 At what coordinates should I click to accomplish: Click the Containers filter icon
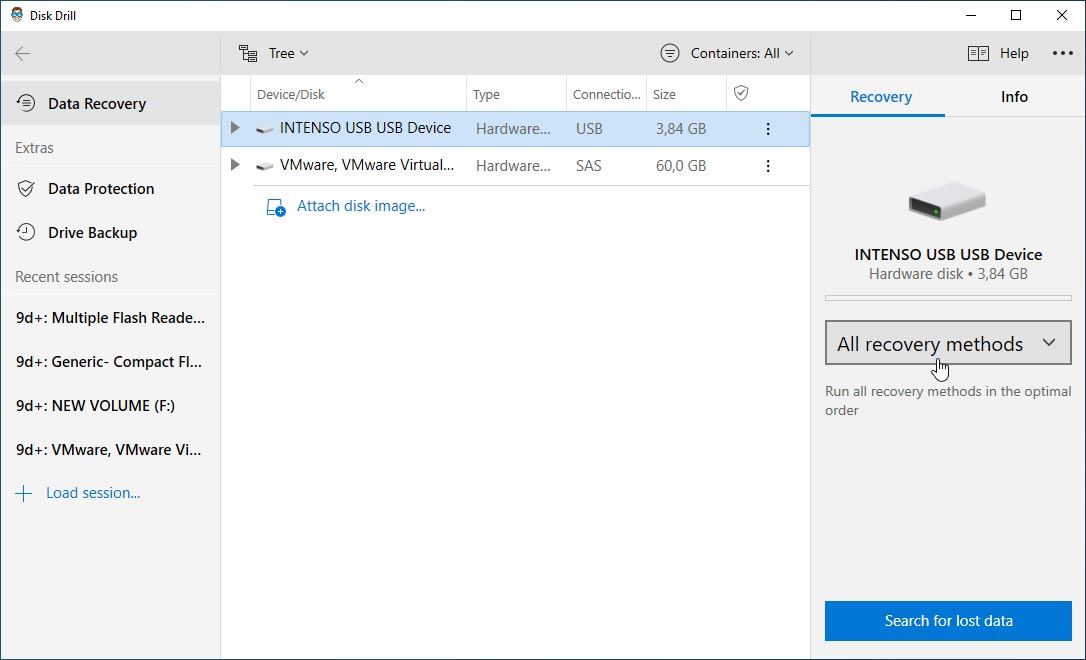pyautogui.click(x=670, y=53)
